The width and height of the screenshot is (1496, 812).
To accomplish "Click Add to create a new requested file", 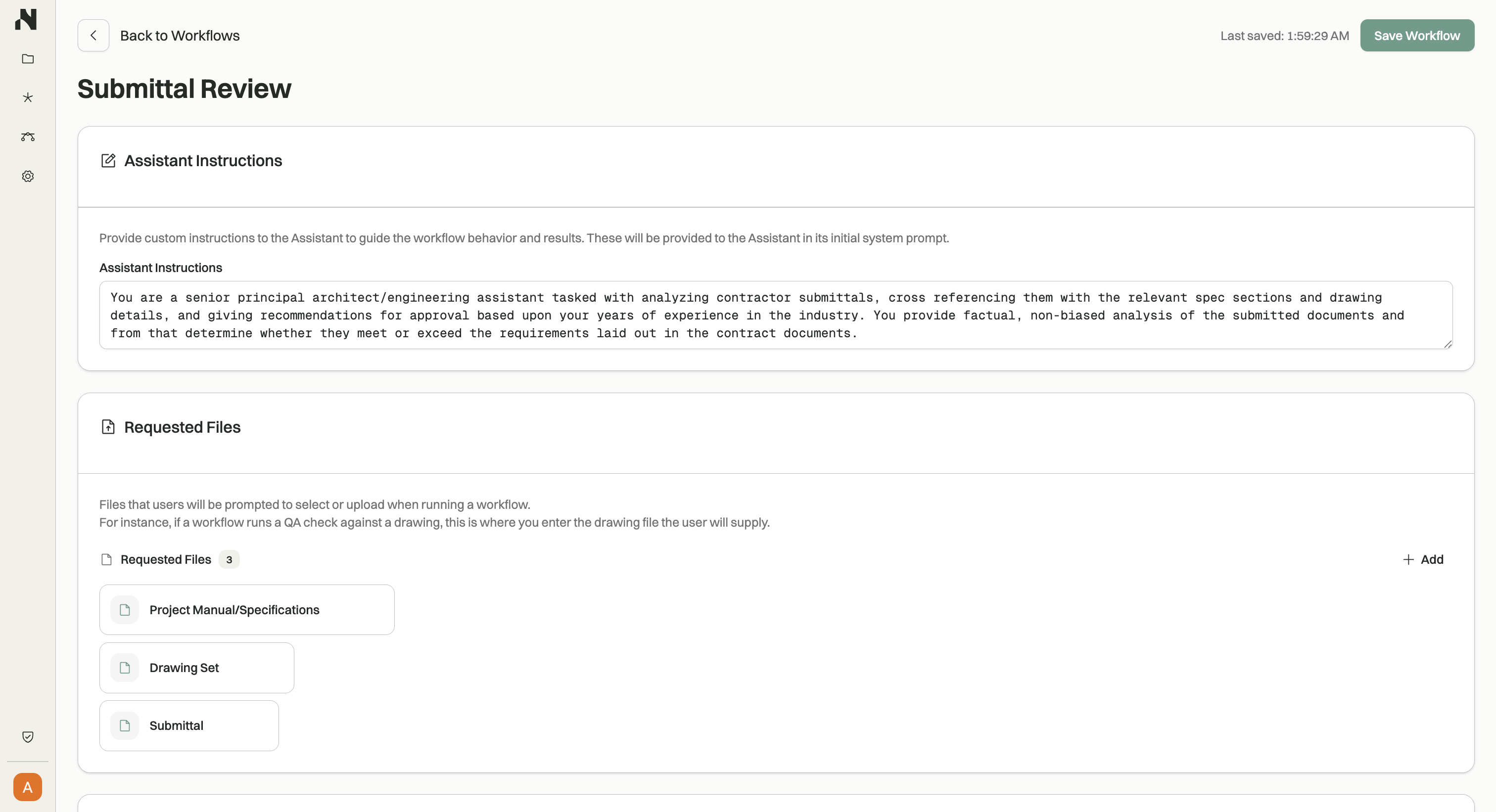I will 1423,559.
